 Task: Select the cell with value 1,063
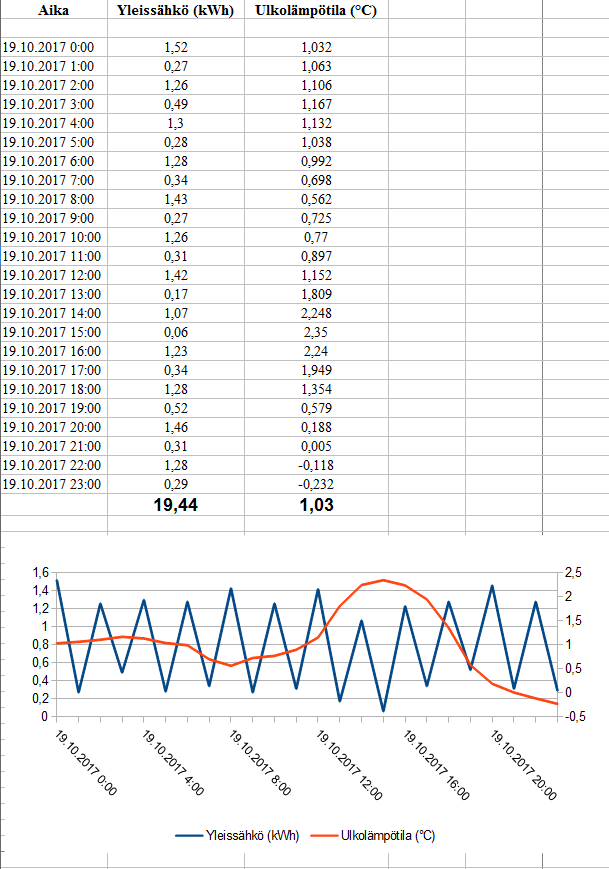(316, 66)
